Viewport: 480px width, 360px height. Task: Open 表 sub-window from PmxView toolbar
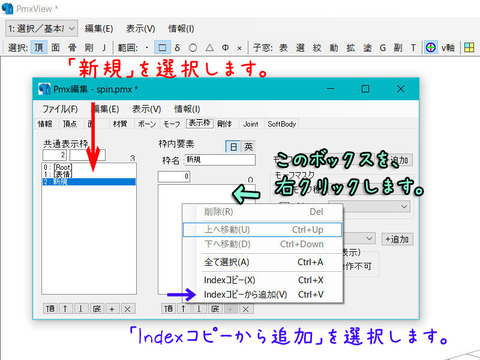pyautogui.click(x=283, y=48)
